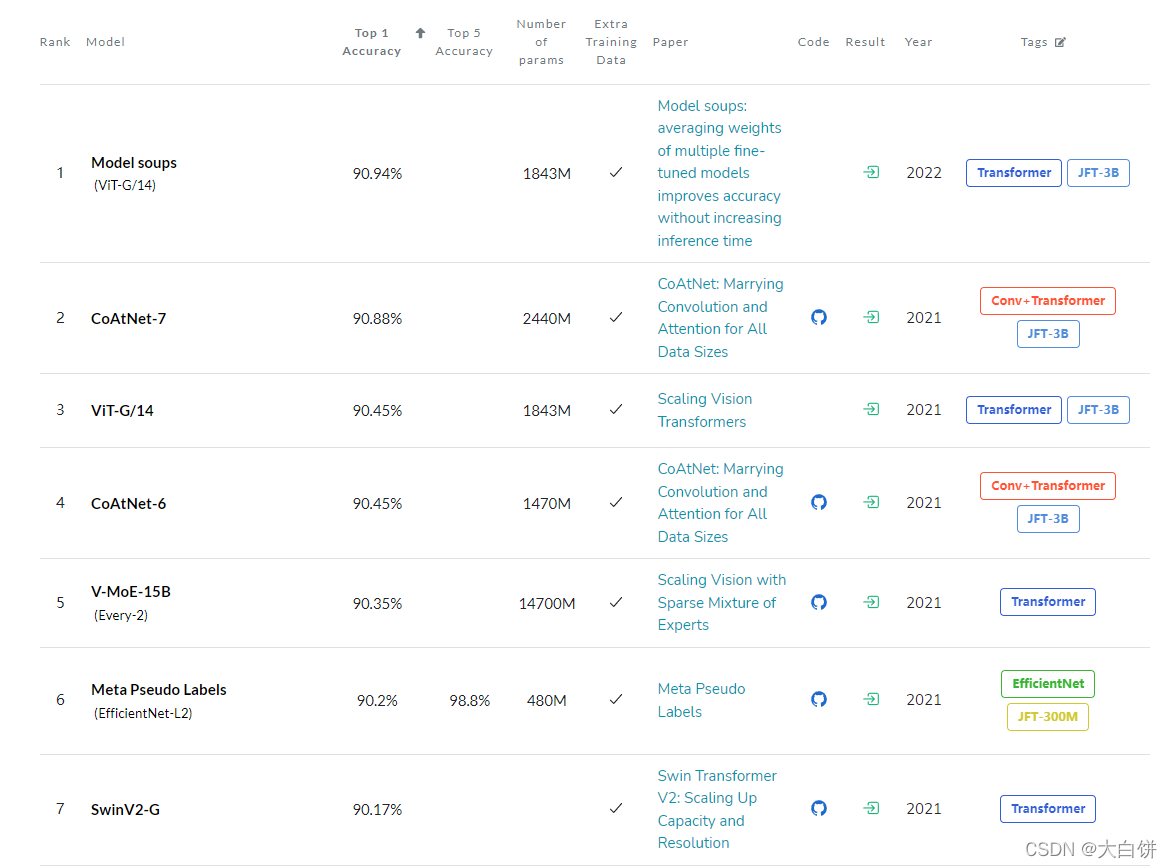
Task: Click the JFT-300M yellow tag
Action: 1048,717
